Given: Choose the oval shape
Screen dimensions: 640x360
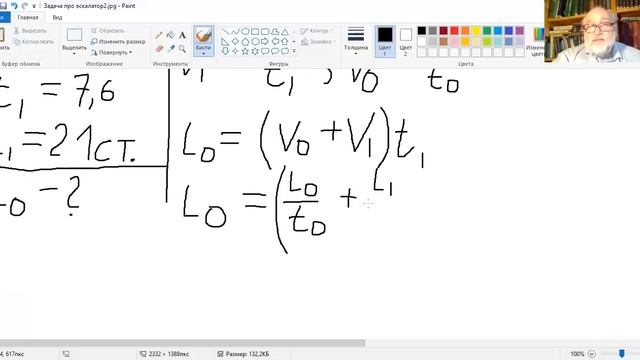Looking at the screenshot, I should coord(245,31).
